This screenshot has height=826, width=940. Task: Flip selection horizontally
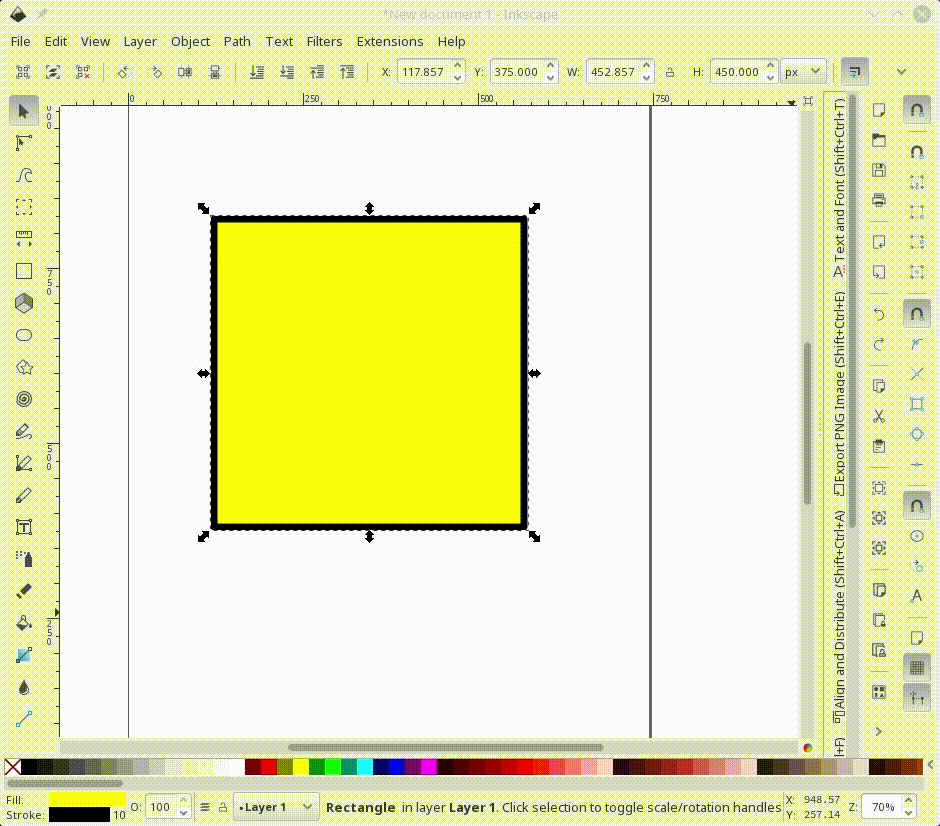tap(185, 72)
